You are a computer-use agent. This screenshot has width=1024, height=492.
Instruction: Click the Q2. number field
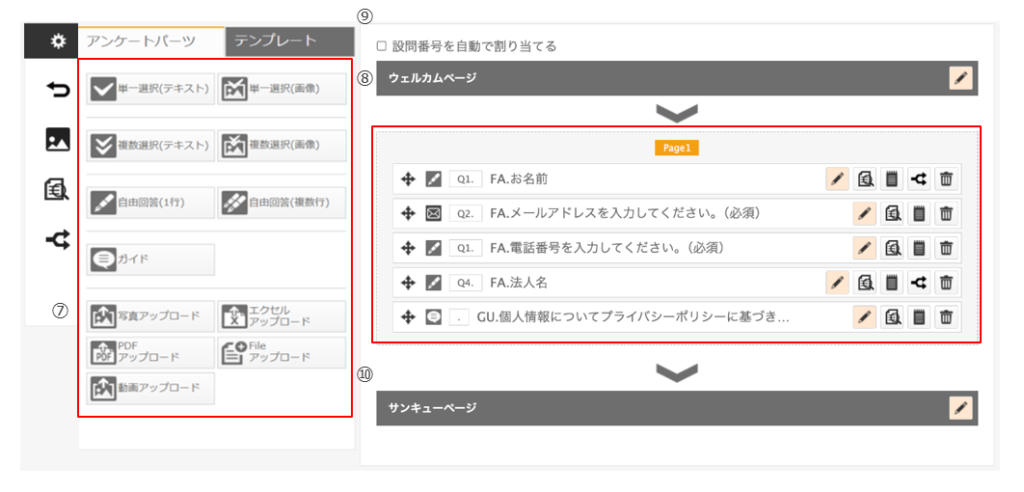(x=466, y=214)
